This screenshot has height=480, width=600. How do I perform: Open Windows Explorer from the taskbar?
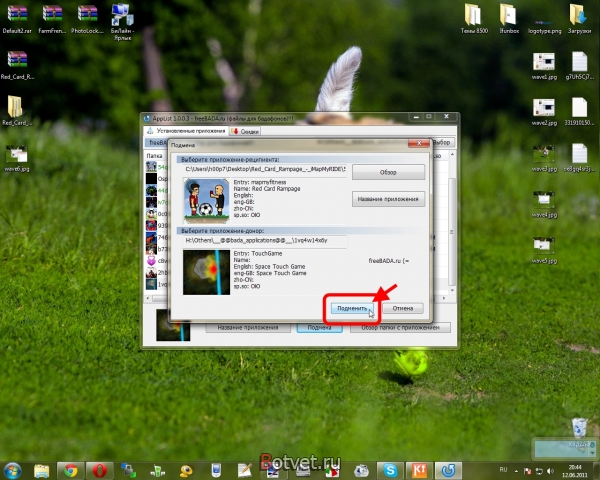(x=41, y=469)
